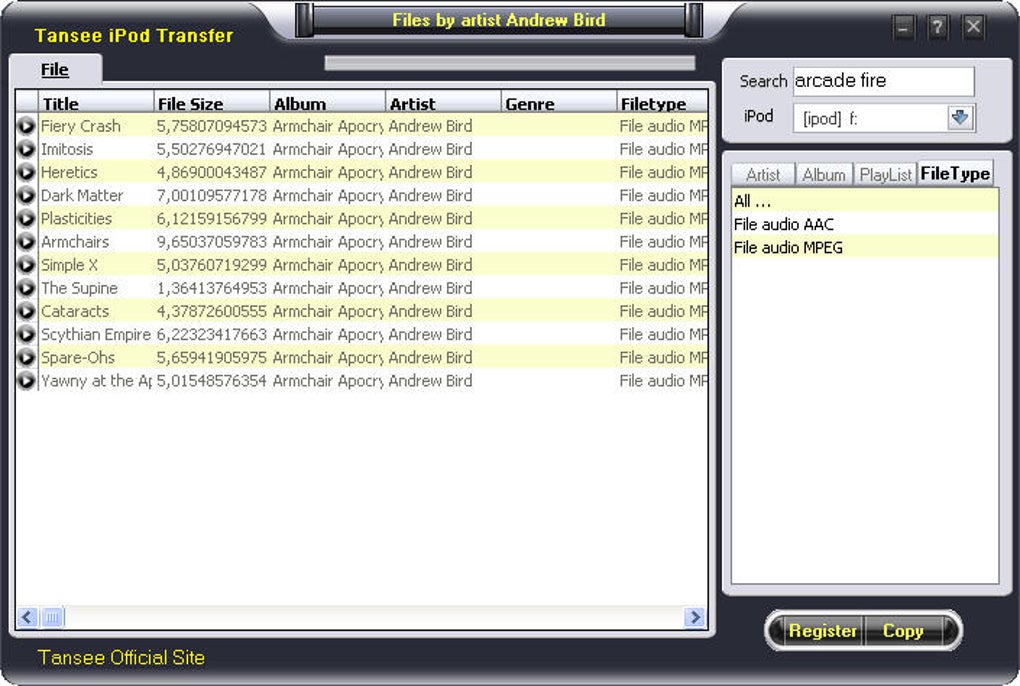Filter list by File audio AAC
1020x686 pixels.
791,224
